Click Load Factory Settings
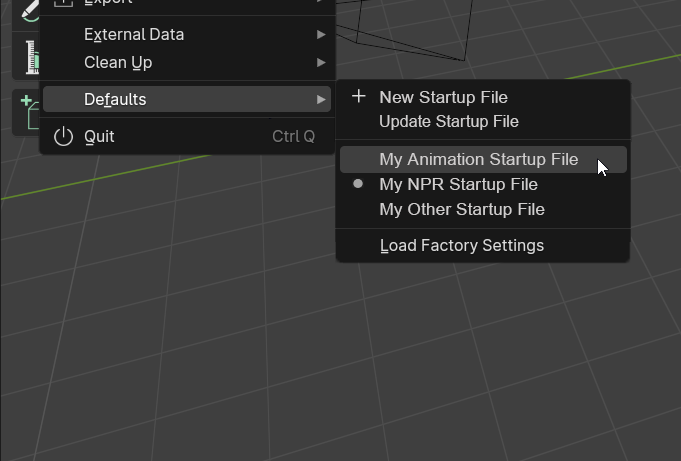Viewport: 681px width, 461px height. click(483, 245)
